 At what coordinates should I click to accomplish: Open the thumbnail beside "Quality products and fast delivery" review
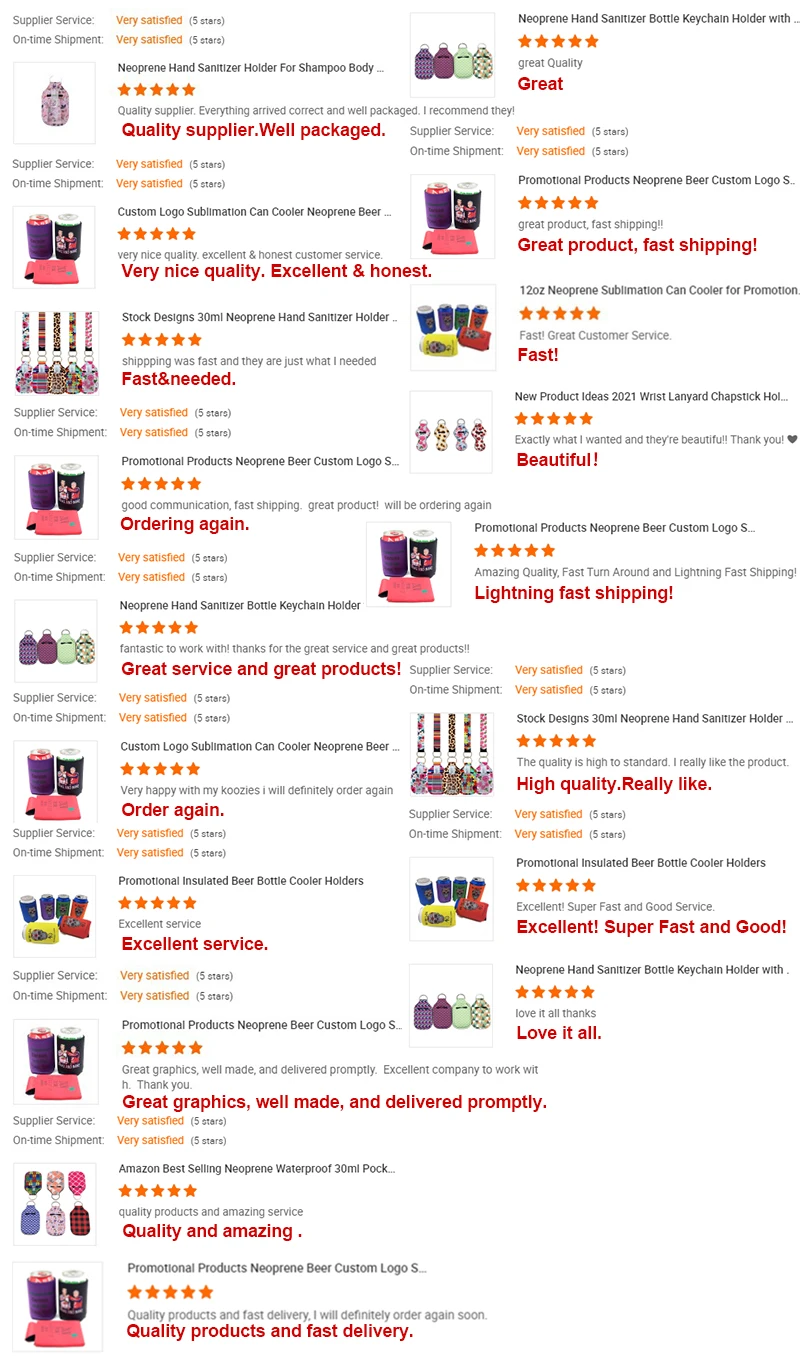pos(55,1305)
